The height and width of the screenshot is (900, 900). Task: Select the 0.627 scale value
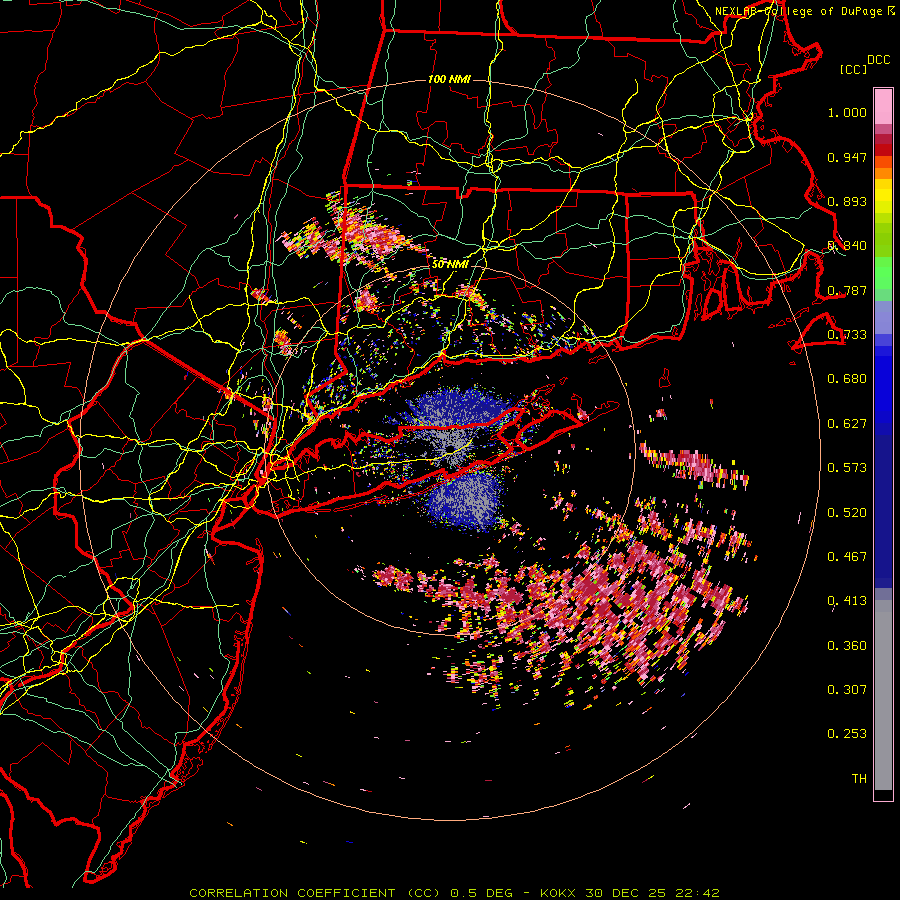pos(847,424)
